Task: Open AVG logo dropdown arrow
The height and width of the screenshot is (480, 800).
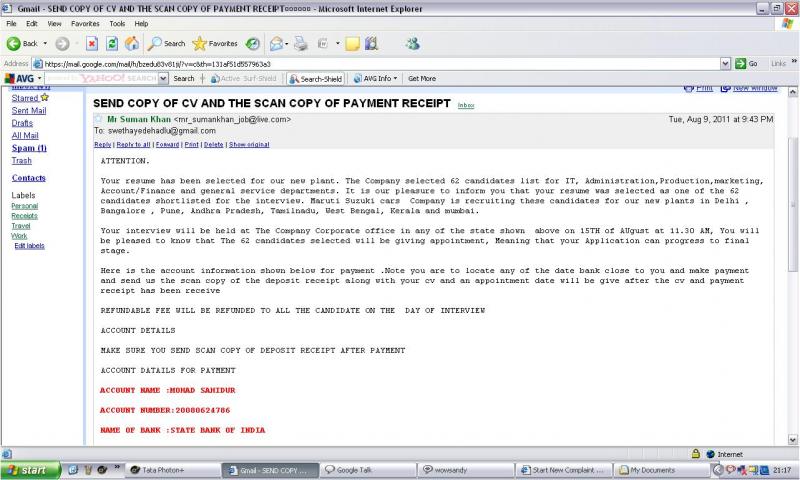Action: [40, 79]
